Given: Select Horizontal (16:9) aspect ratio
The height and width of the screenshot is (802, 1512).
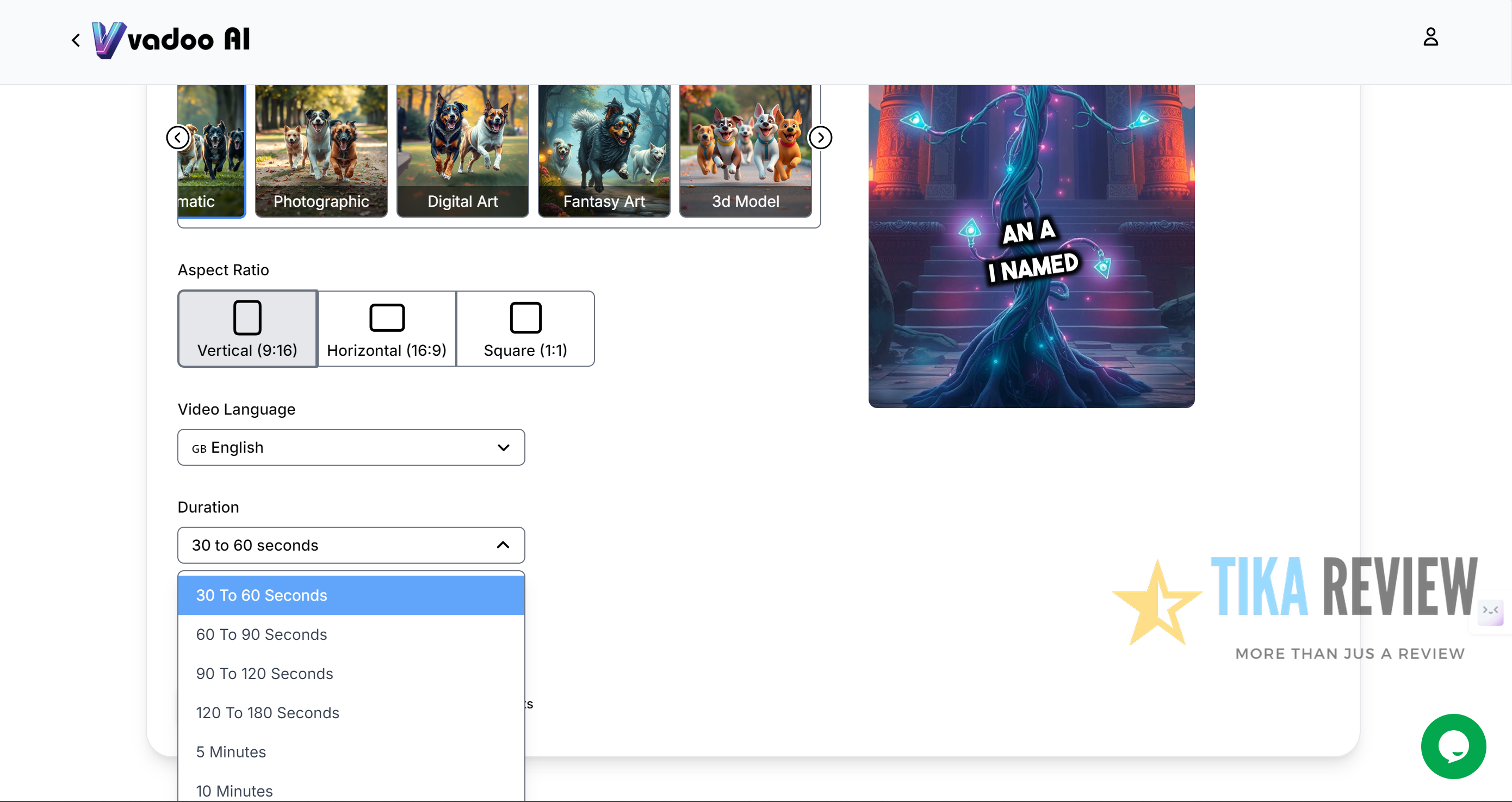Looking at the screenshot, I should pyautogui.click(x=387, y=329).
